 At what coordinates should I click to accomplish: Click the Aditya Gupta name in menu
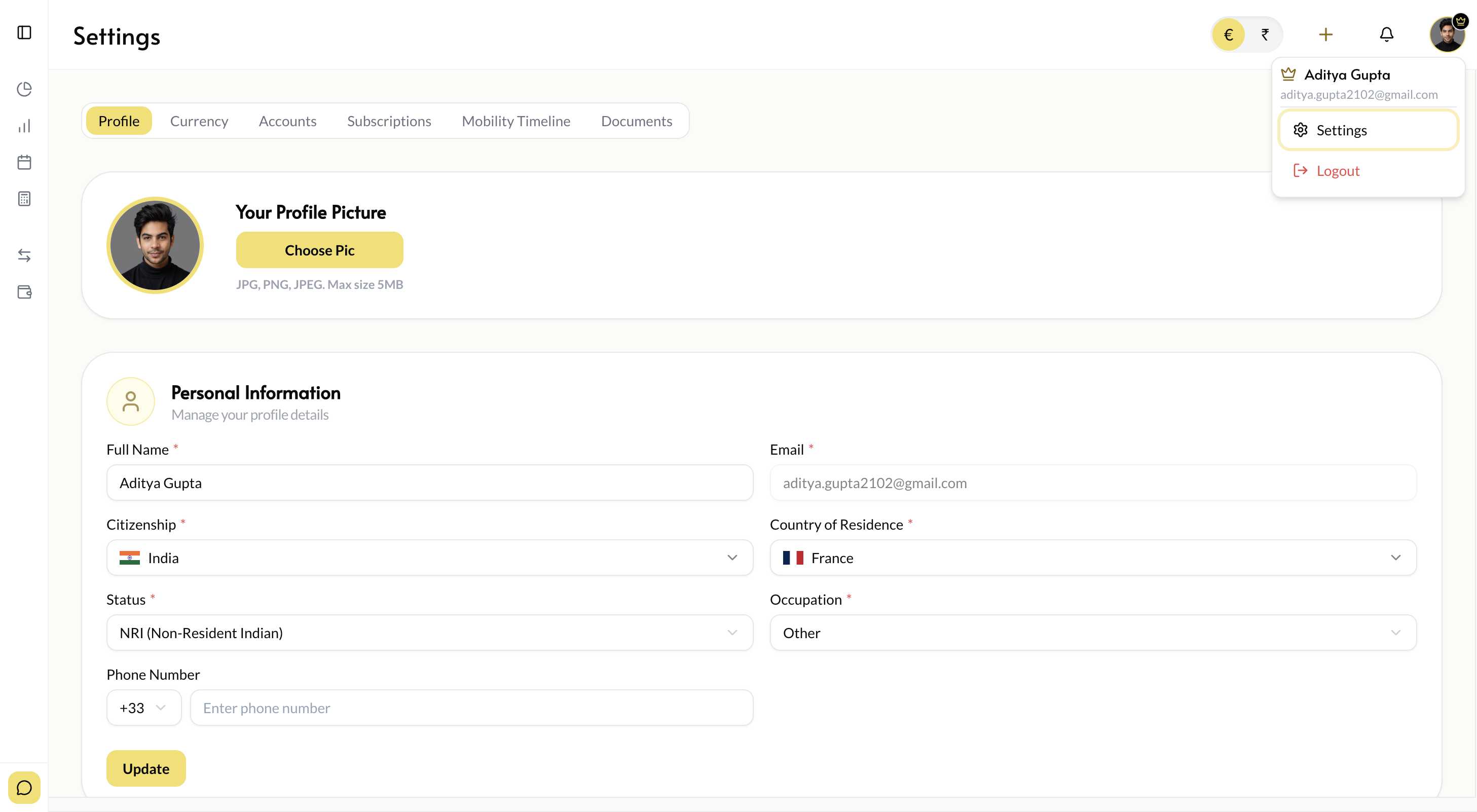pos(1347,75)
